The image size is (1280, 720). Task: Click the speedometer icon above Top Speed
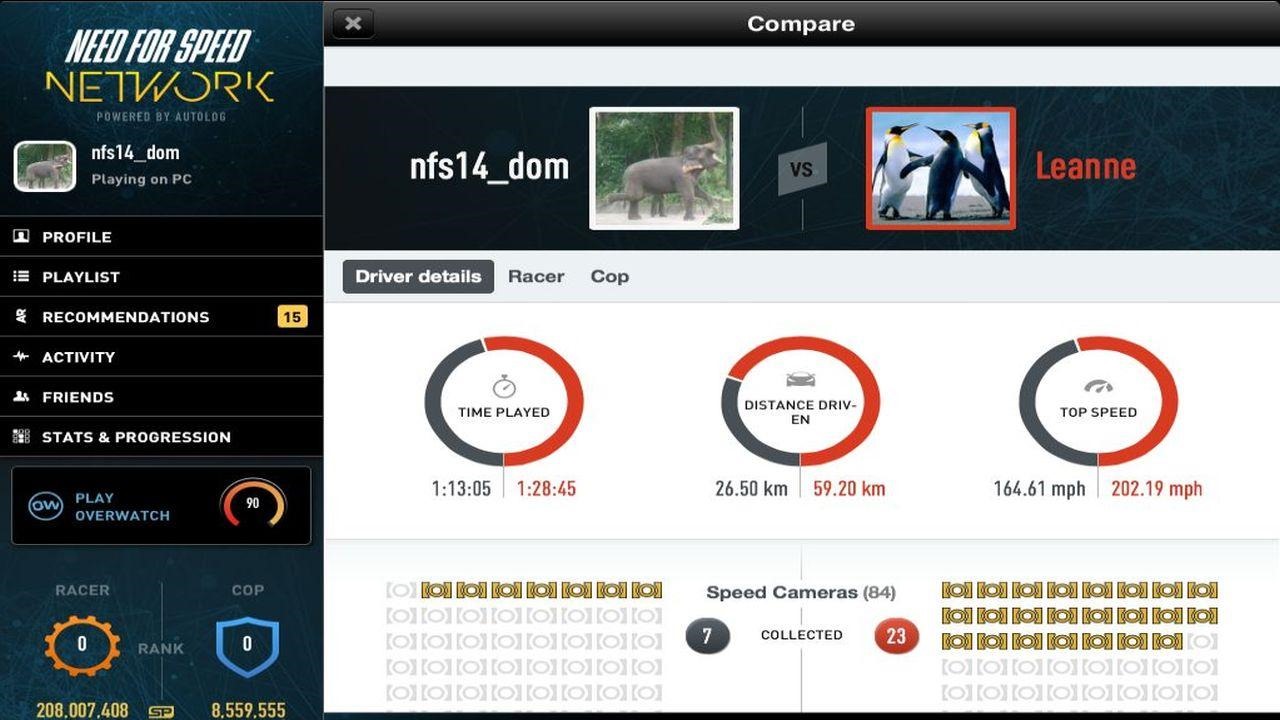(1098, 386)
